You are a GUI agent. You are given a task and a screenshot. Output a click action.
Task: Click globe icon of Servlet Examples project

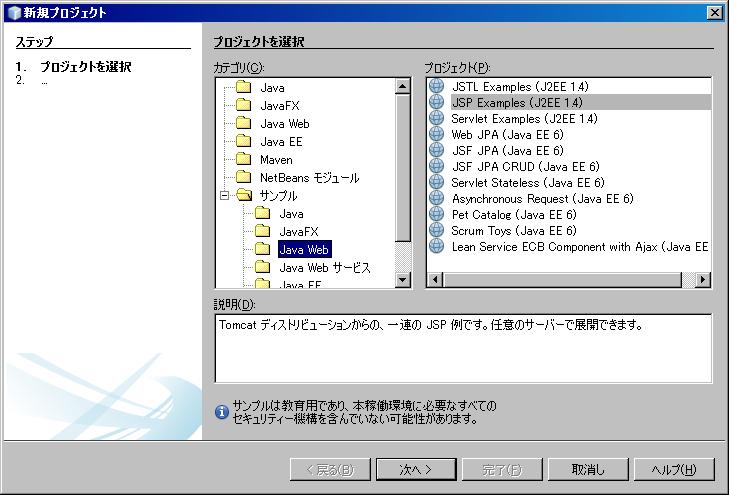click(x=437, y=118)
